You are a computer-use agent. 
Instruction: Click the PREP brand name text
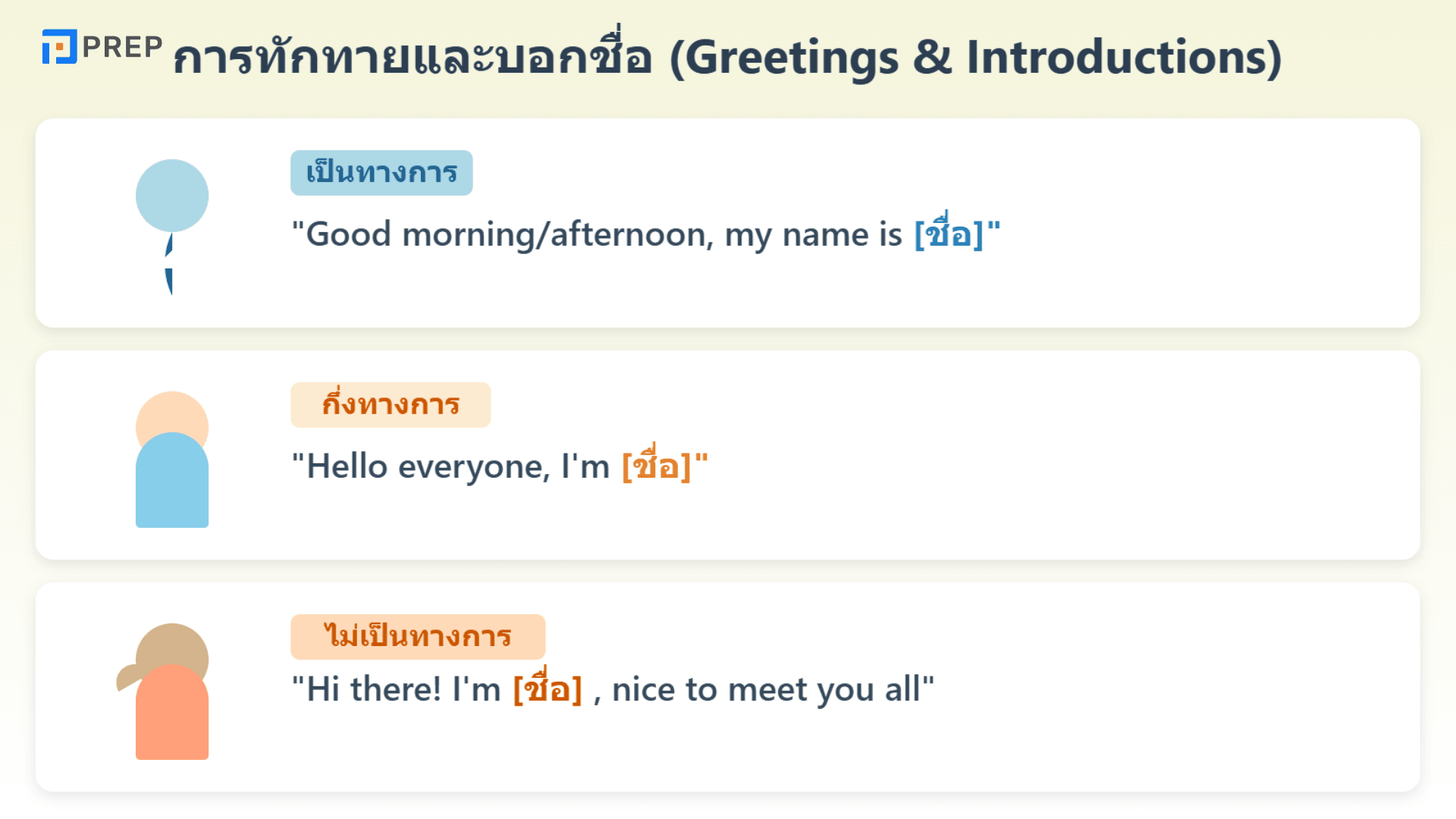coord(122,47)
